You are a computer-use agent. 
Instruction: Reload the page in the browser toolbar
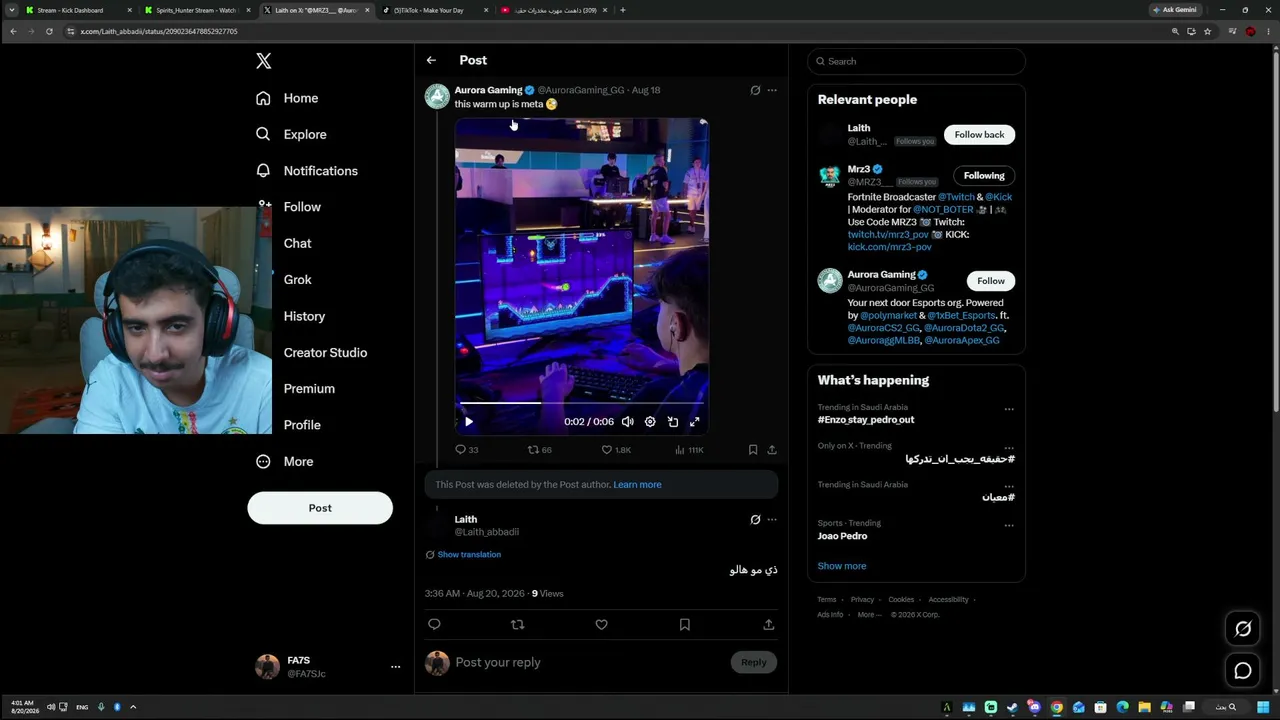coord(49,31)
